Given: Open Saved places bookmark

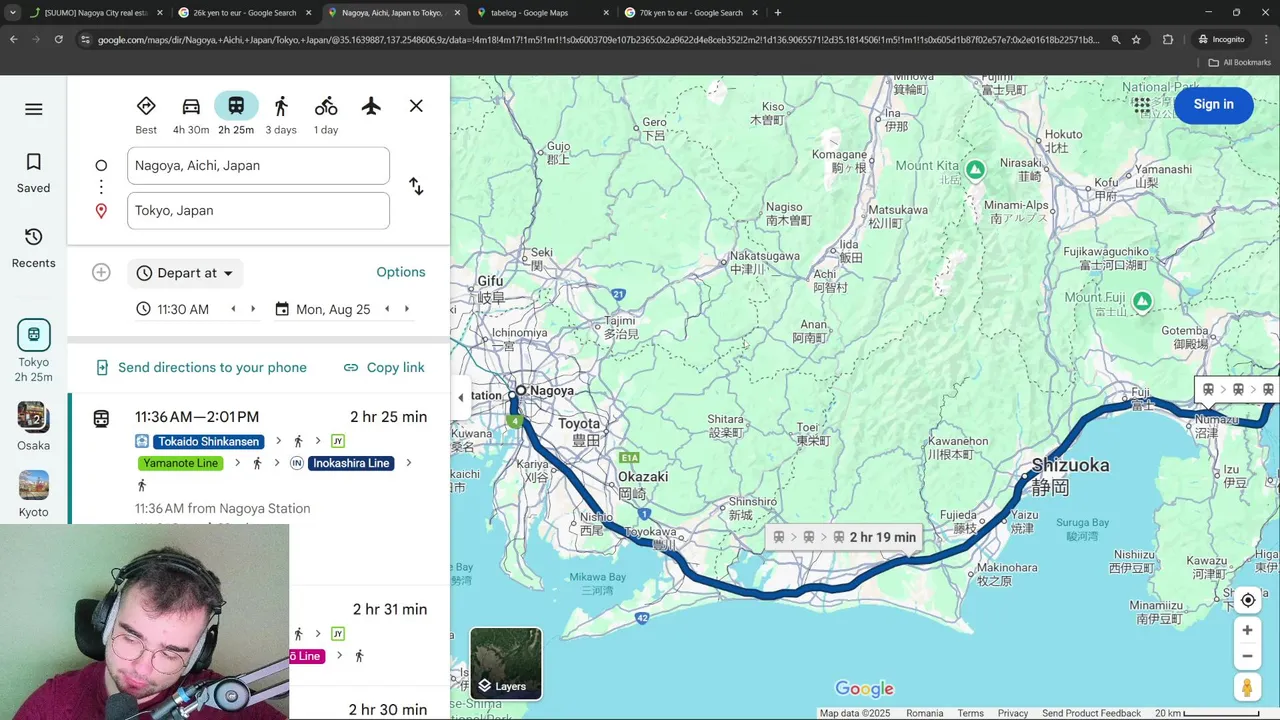Looking at the screenshot, I should tap(33, 173).
